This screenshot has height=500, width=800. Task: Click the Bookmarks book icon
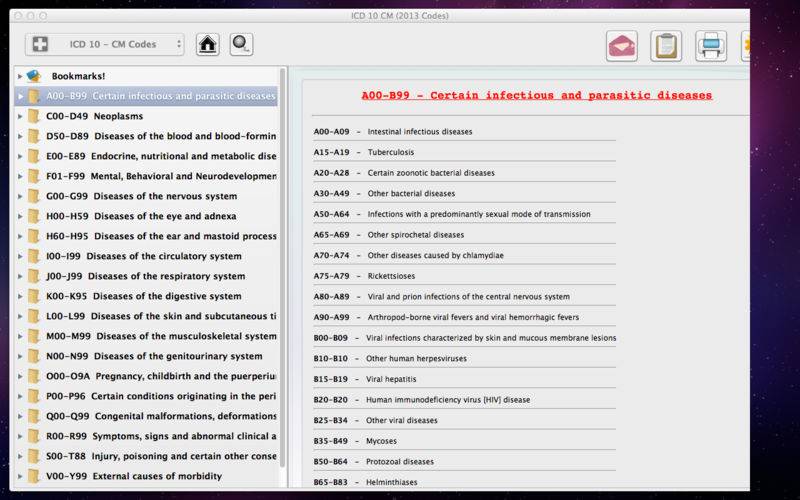coord(34,76)
